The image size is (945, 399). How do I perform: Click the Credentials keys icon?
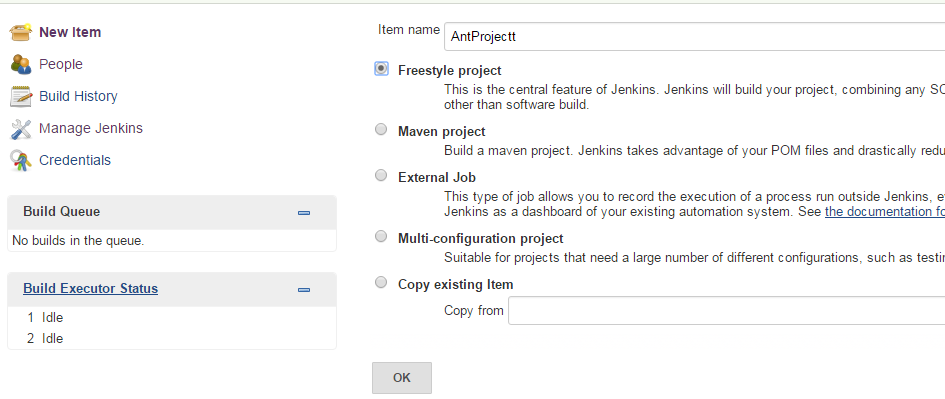click(20, 160)
